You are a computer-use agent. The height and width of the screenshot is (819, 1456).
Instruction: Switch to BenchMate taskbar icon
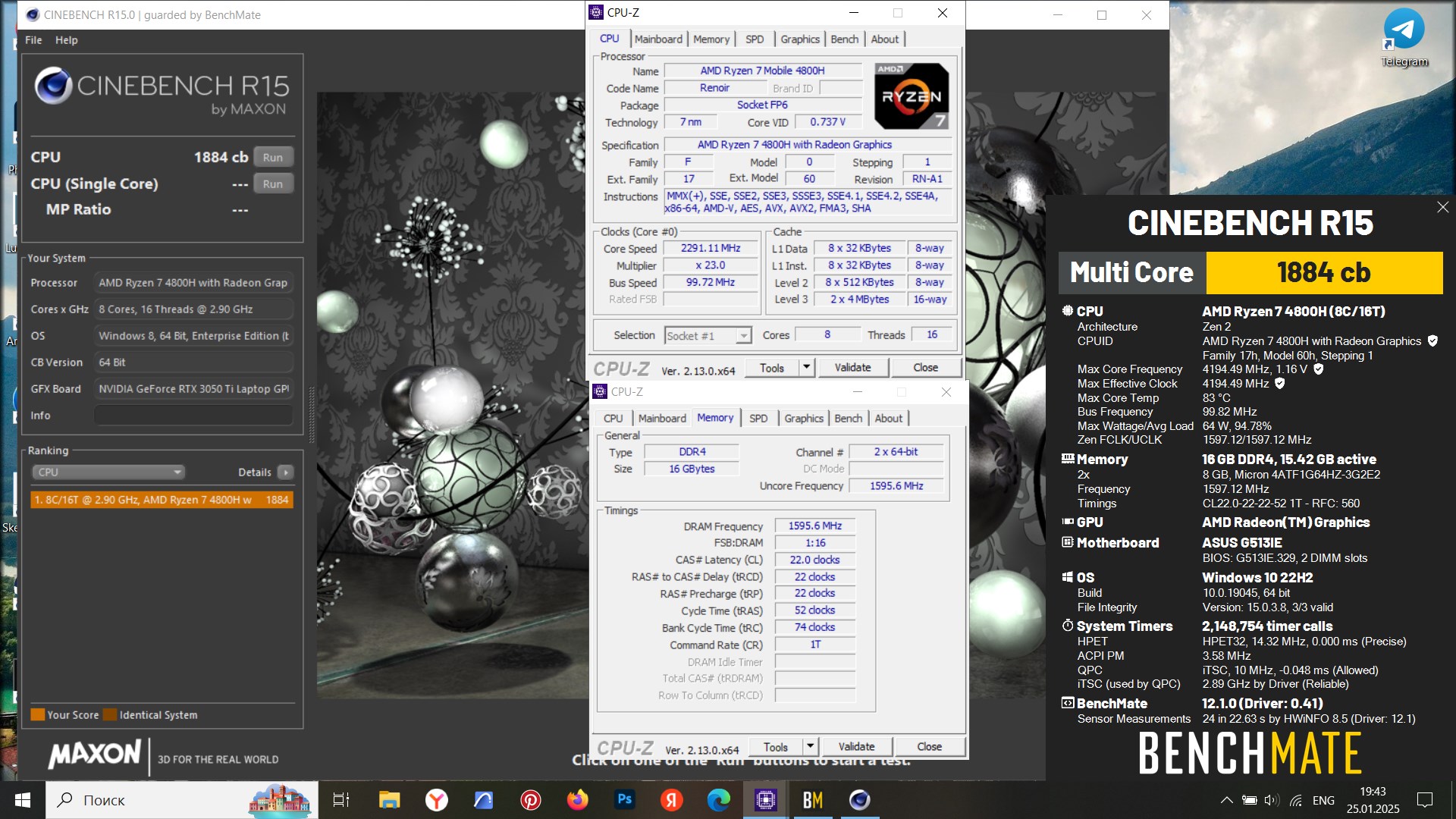812,800
